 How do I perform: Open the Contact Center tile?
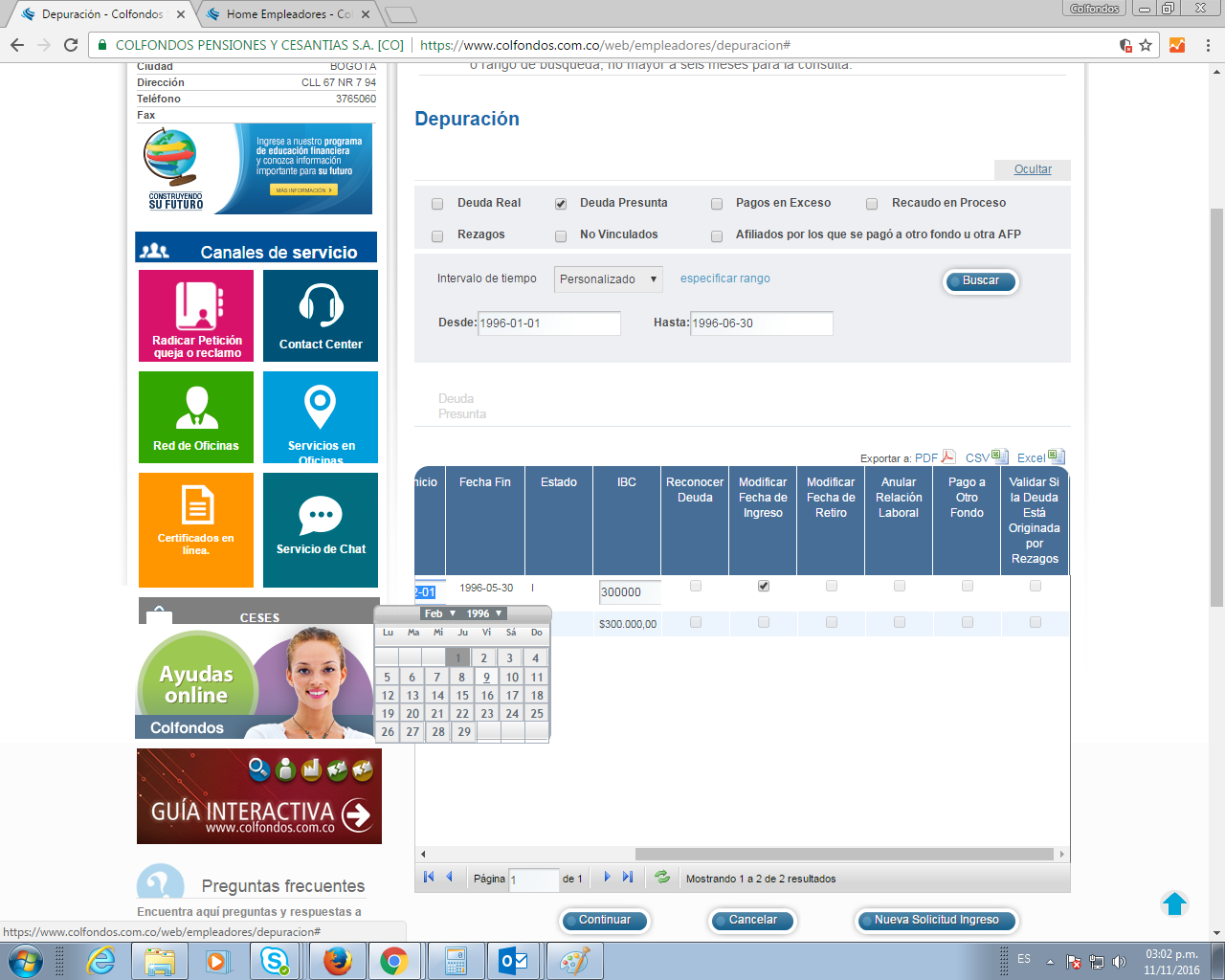pyautogui.click(x=321, y=316)
